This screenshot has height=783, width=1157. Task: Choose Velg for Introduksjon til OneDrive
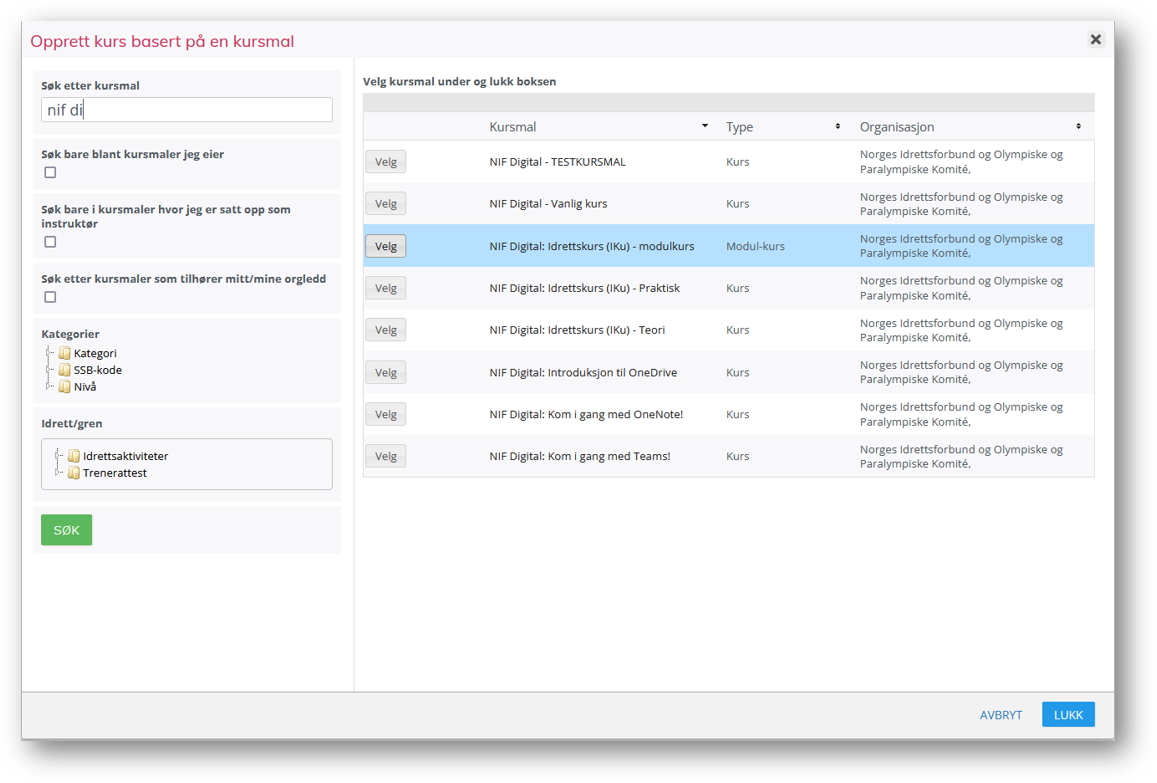pos(386,372)
